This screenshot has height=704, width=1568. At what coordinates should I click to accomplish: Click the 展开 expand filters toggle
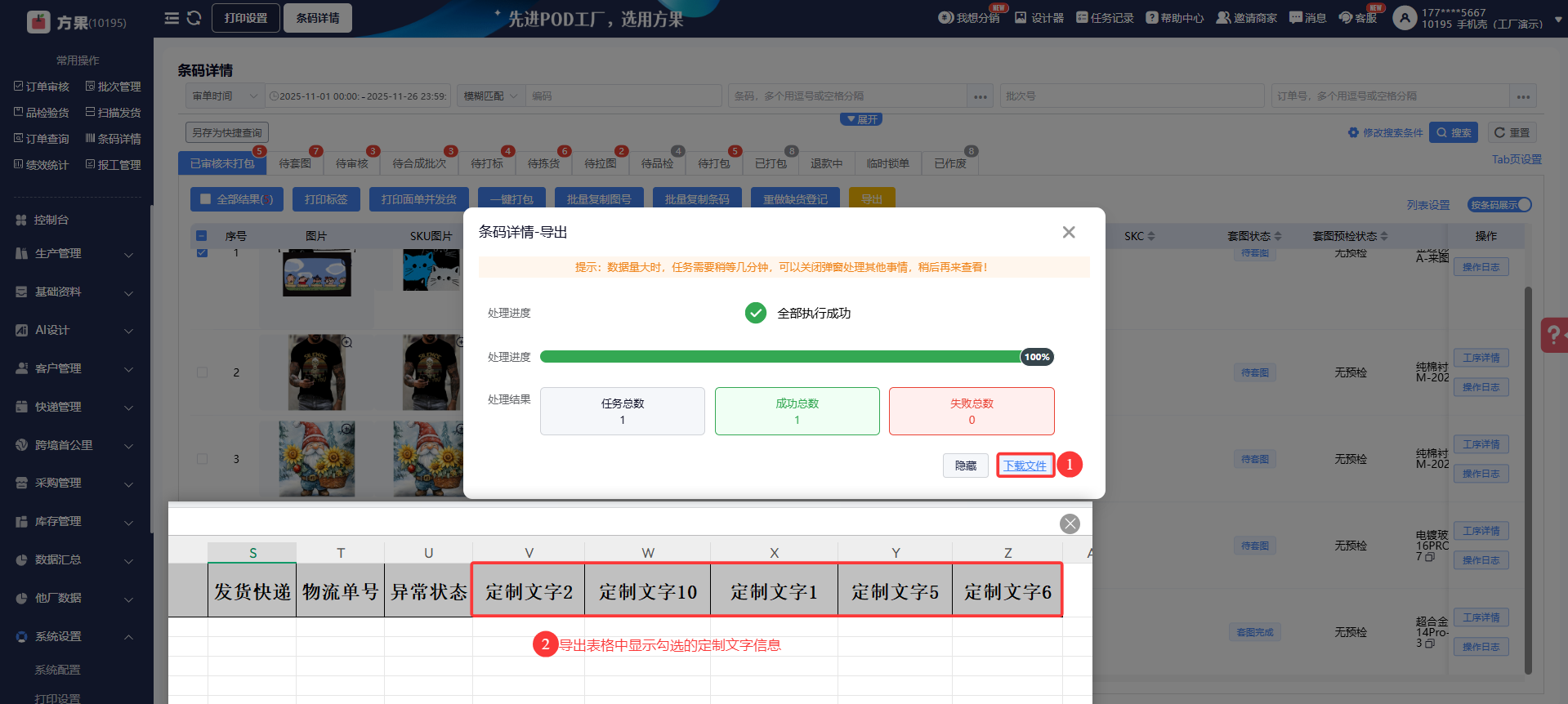click(x=861, y=119)
